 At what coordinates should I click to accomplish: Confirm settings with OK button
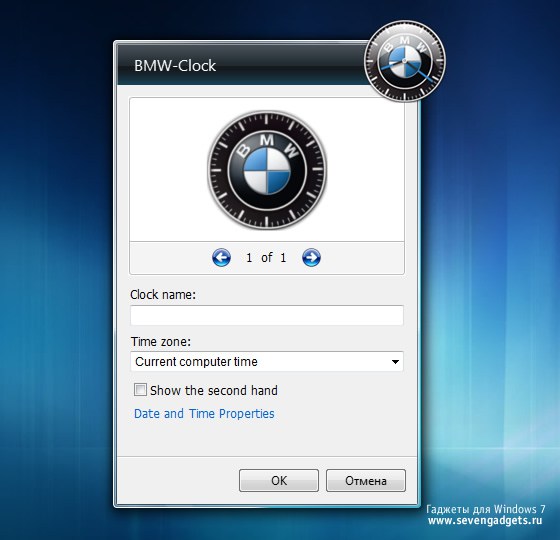tap(279, 480)
